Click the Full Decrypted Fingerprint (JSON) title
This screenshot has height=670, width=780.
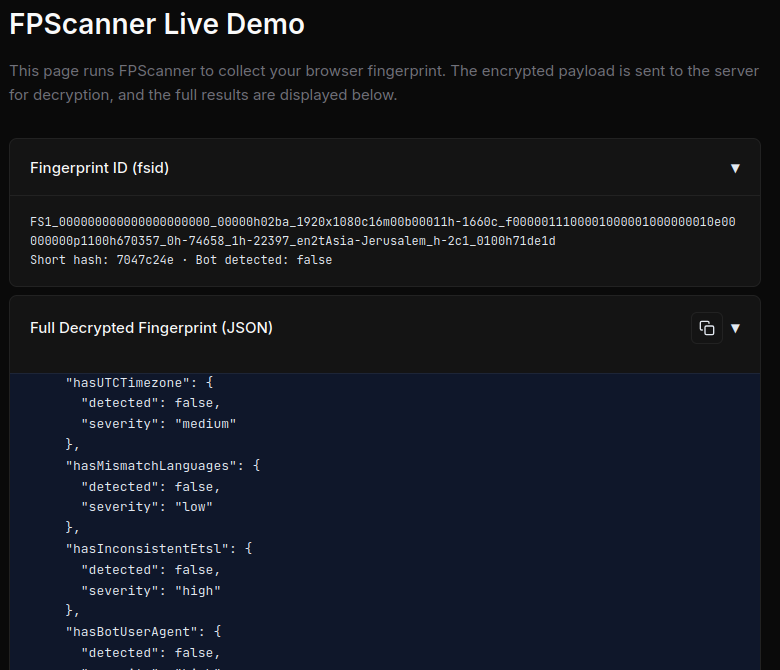pos(151,328)
